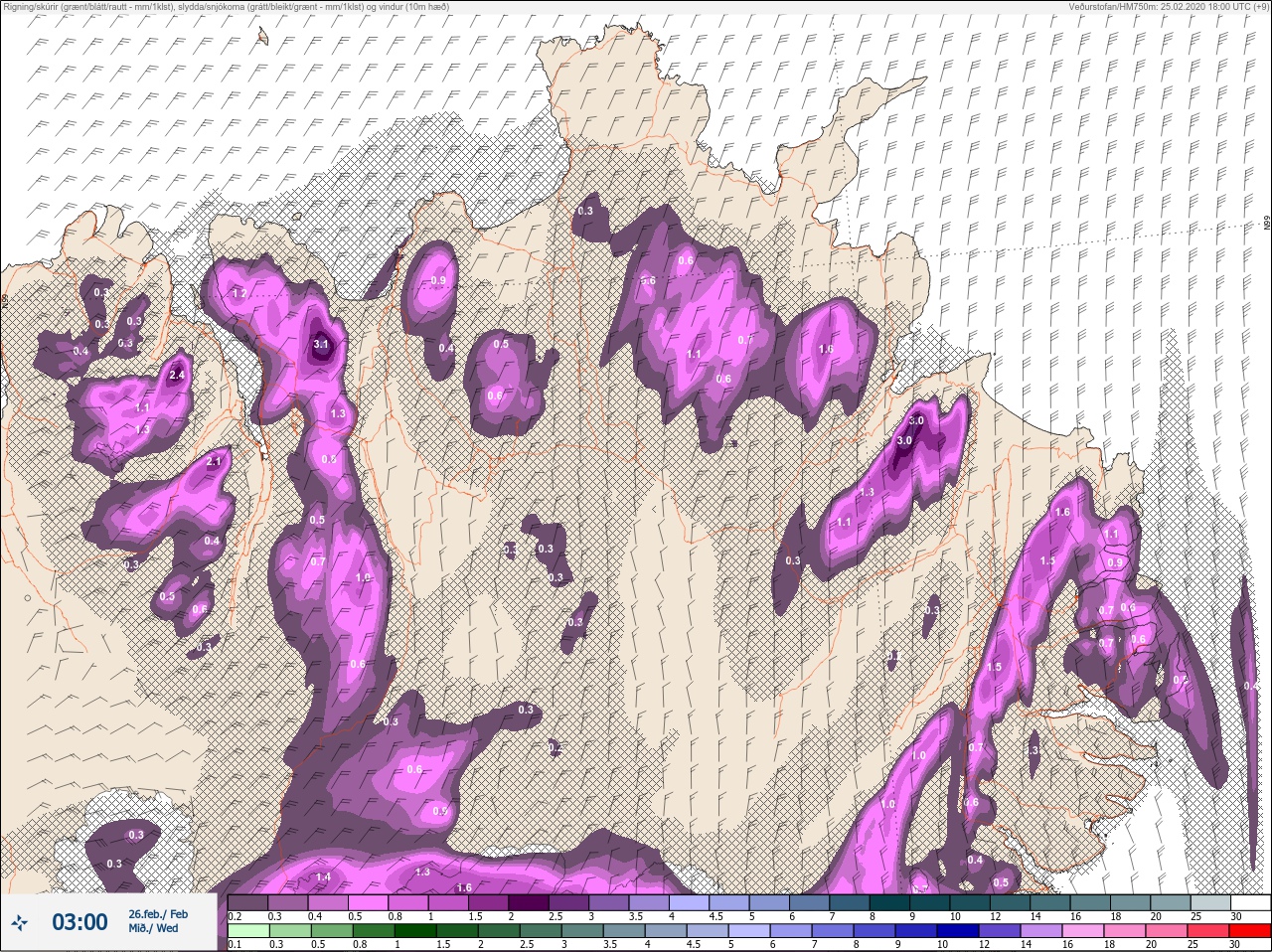Click the 1.4 precipitation value near the bottom
The image size is (1272, 952).
[323, 877]
